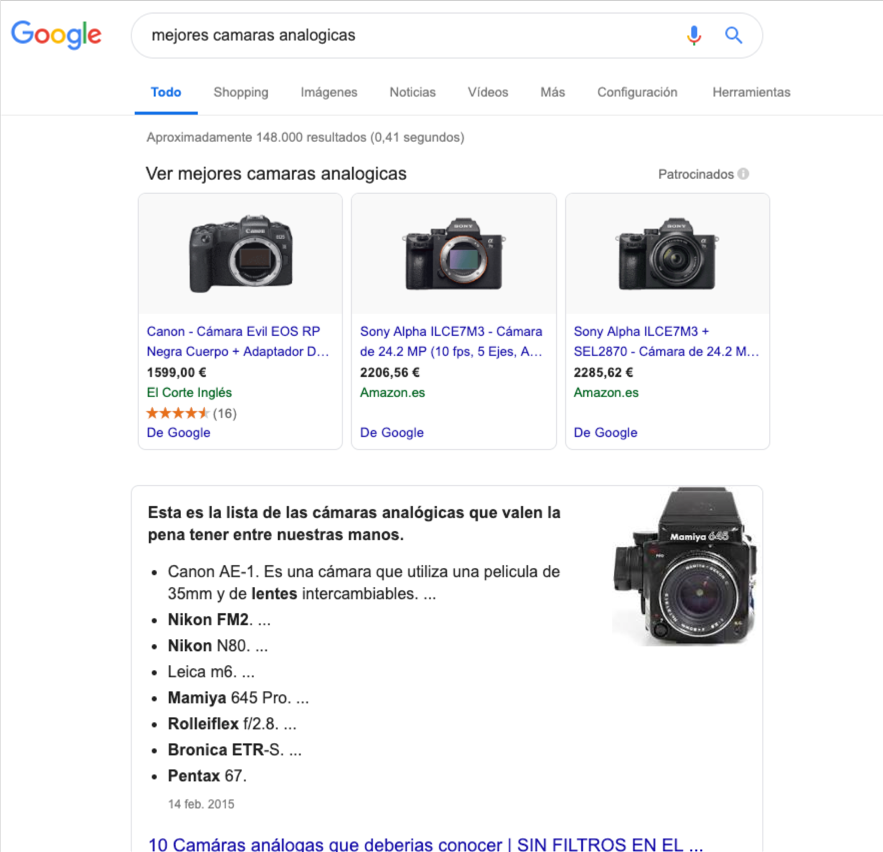The height and width of the screenshot is (852, 883).
Task: Open Sony Alpha ILCE7M3 + SEL2870 listing
Action: (x=666, y=341)
